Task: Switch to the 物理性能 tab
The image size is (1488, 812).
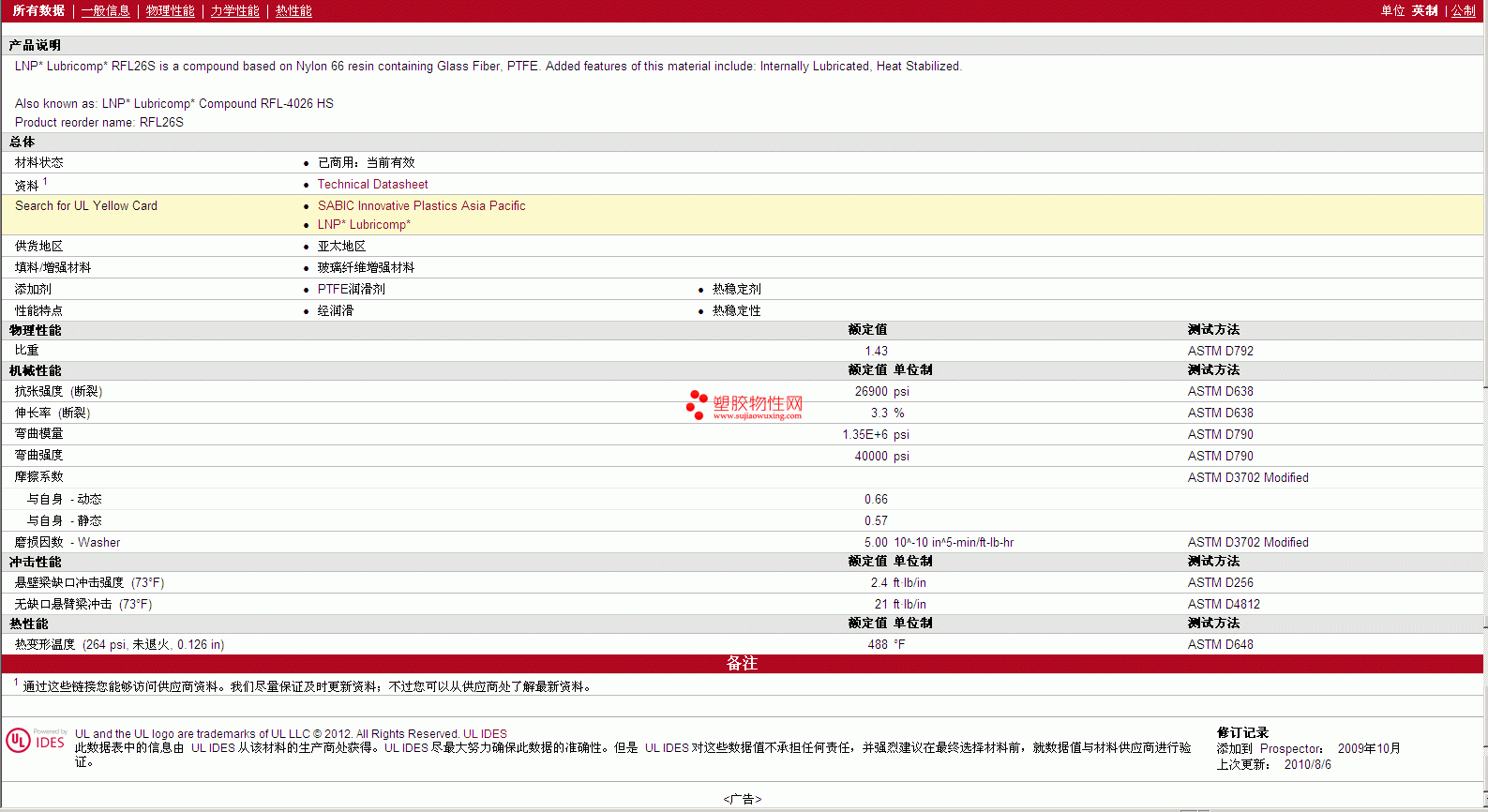Action: [170, 10]
